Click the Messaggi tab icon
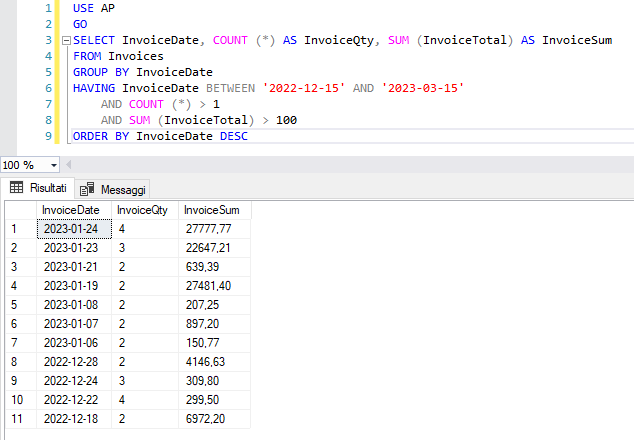634x440 pixels. coord(87,189)
